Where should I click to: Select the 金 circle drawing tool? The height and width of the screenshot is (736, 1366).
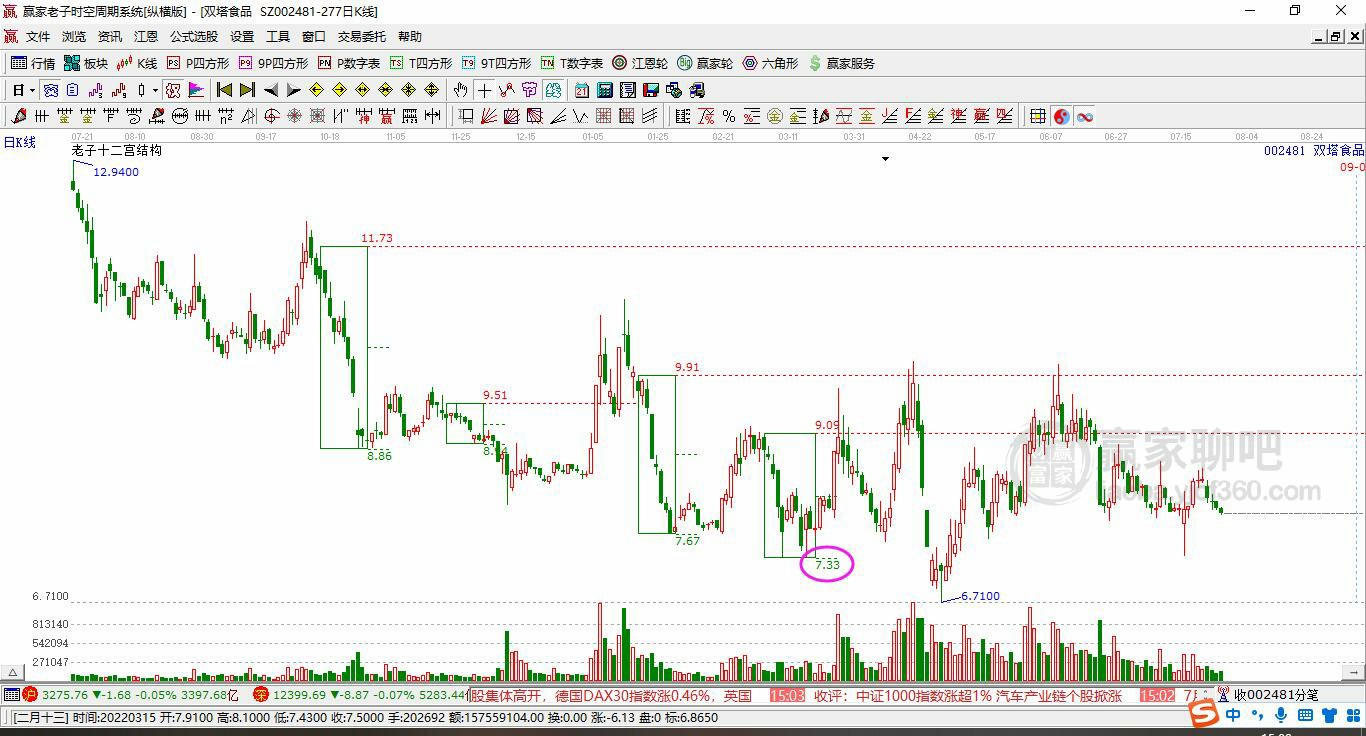coord(774,116)
